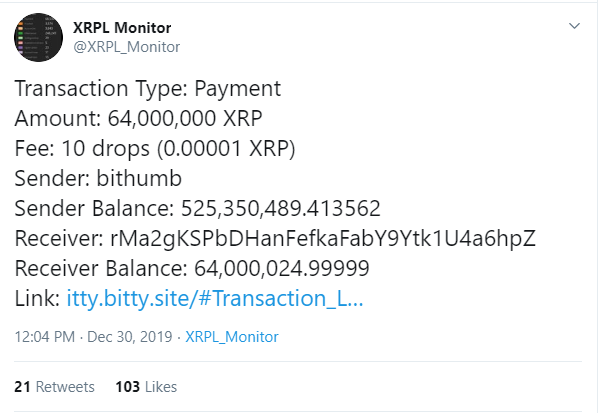
Task: Click the Likes word label
Action: point(161,387)
